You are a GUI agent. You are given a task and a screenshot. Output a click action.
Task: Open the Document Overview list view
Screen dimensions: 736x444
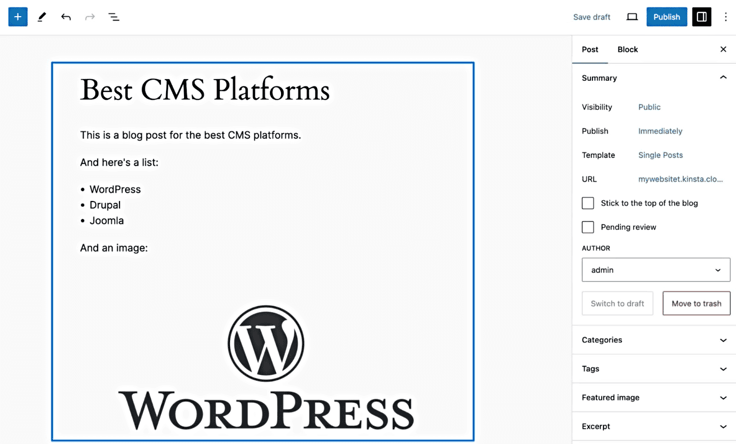click(x=114, y=17)
